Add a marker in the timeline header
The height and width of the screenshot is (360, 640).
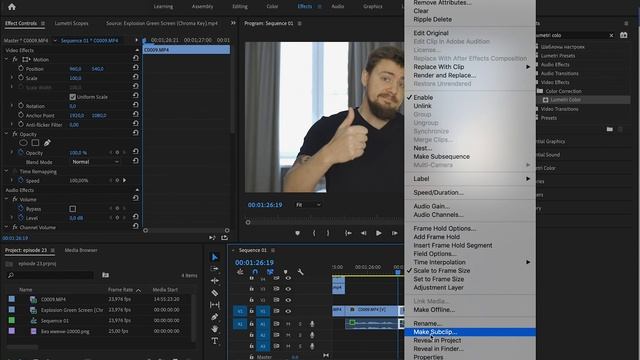click(x=285, y=272)
